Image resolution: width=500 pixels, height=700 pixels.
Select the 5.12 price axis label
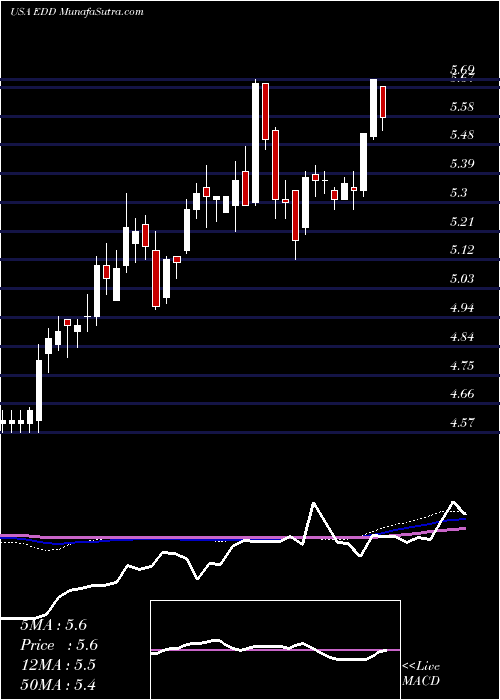pyautogui.click(x=462, y=250)
